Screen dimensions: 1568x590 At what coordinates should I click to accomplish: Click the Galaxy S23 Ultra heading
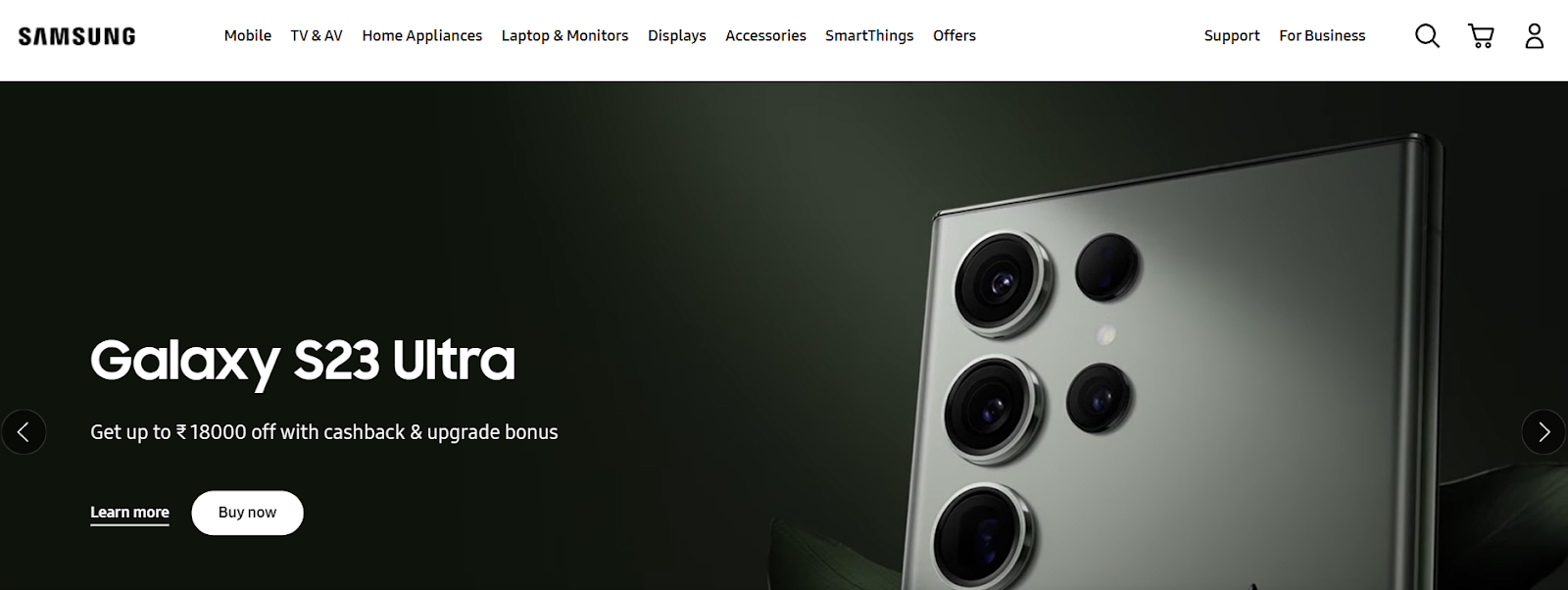303,362
